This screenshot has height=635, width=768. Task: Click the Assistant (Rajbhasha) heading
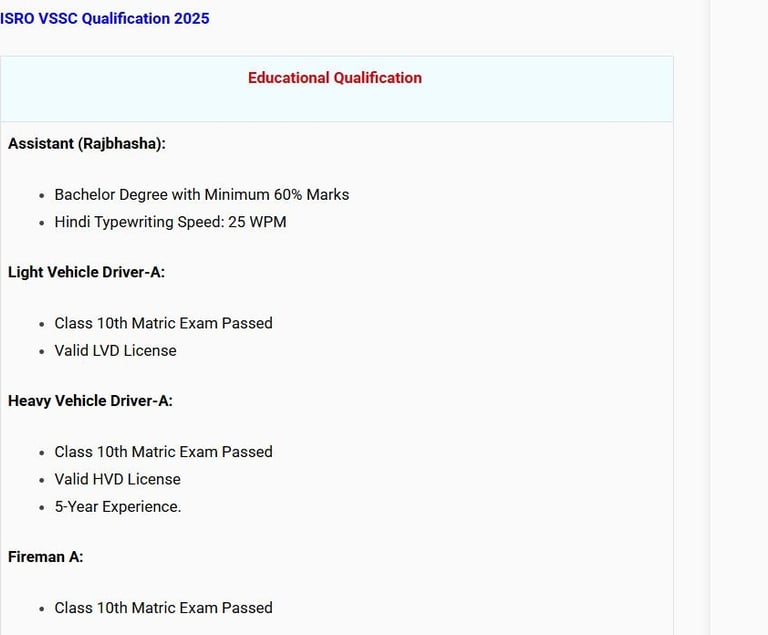point(87,144)
